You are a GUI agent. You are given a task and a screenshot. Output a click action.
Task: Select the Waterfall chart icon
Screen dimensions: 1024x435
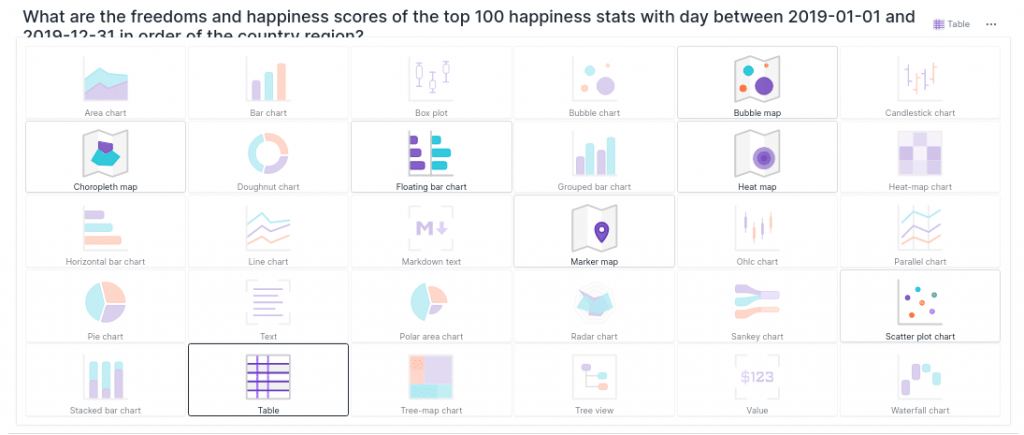tap(920, 379)
